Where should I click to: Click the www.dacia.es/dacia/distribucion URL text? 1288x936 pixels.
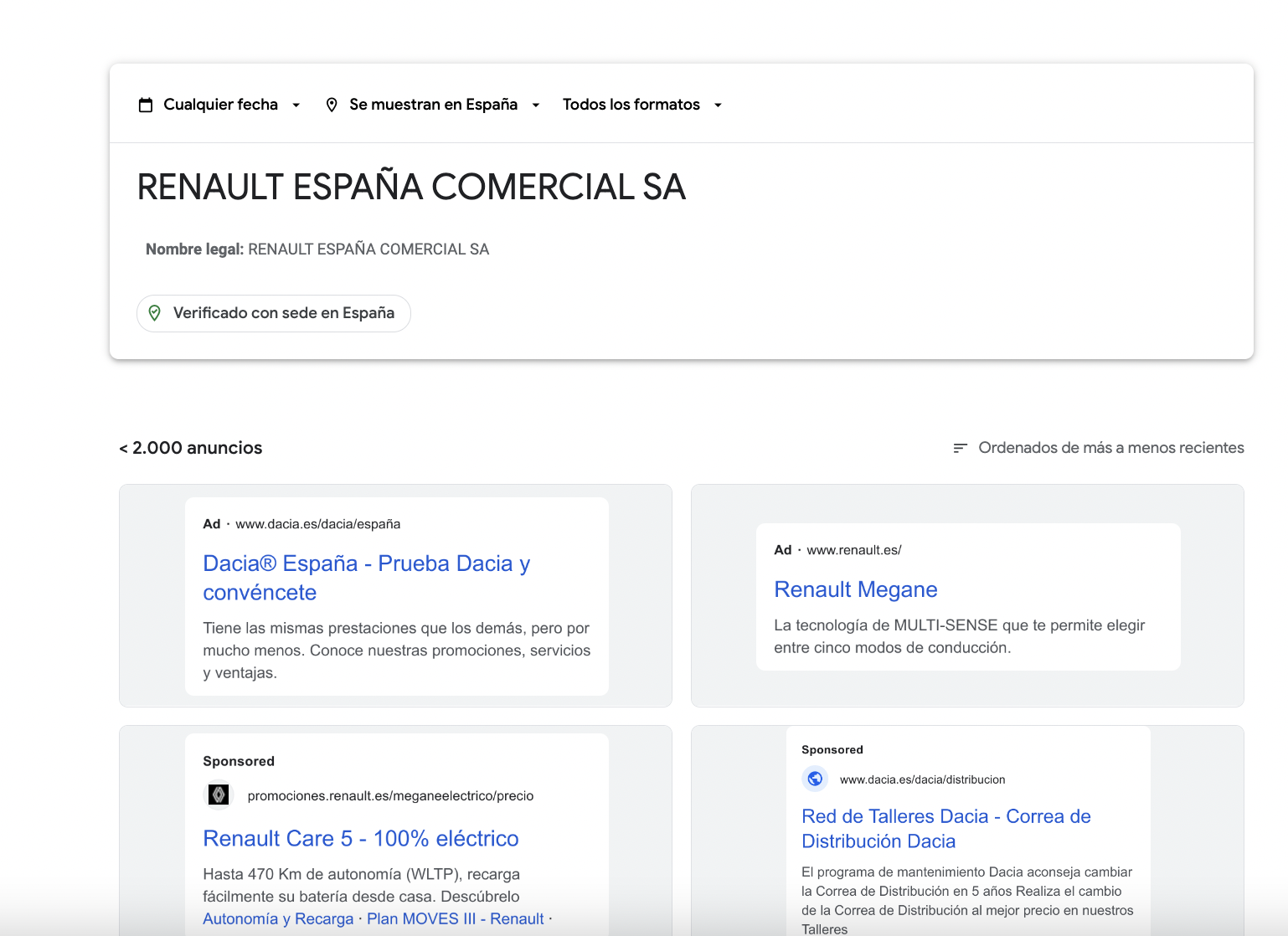(923, 779)
